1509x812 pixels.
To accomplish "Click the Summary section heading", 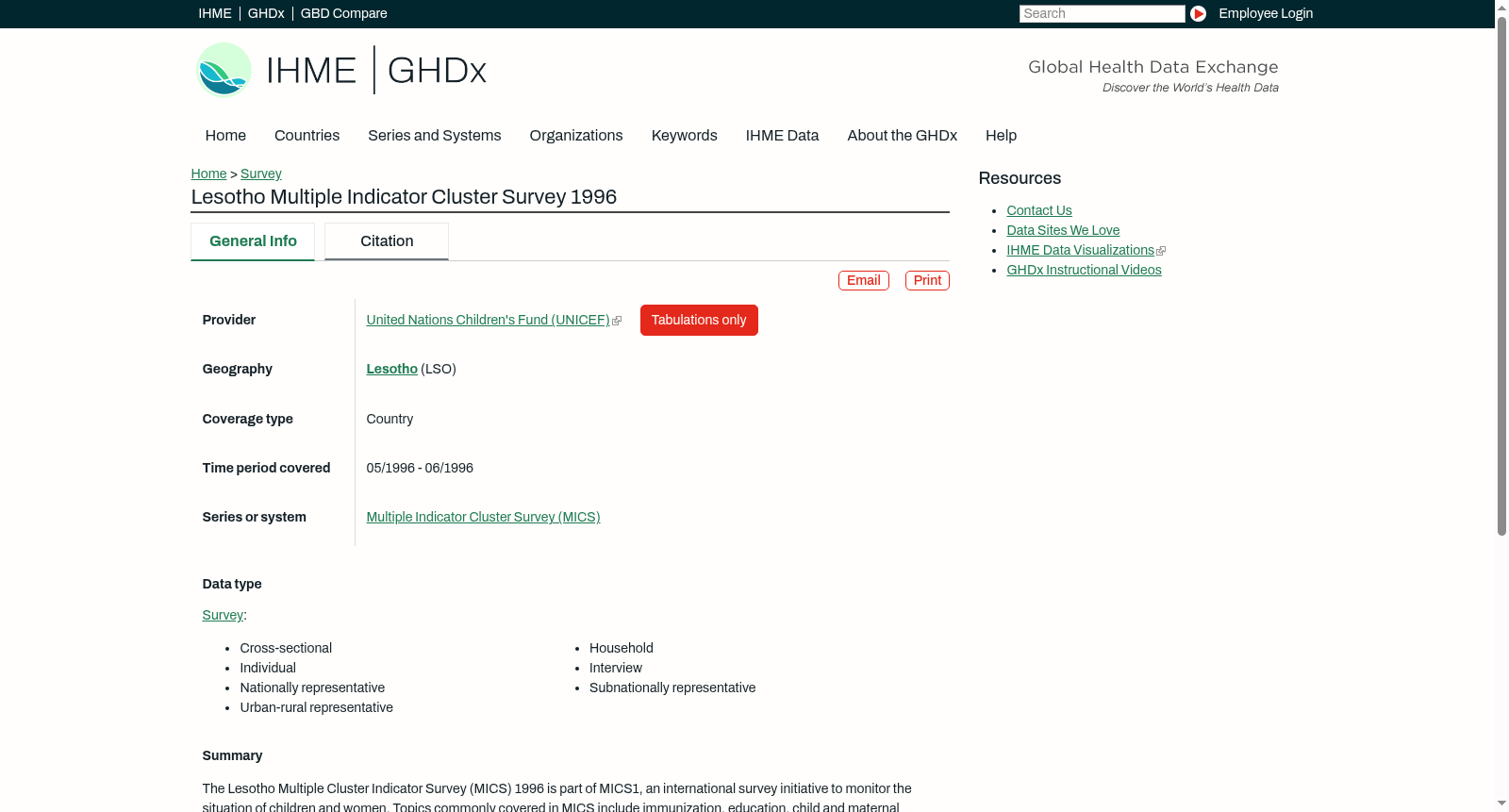I will (x=232, y=755).
